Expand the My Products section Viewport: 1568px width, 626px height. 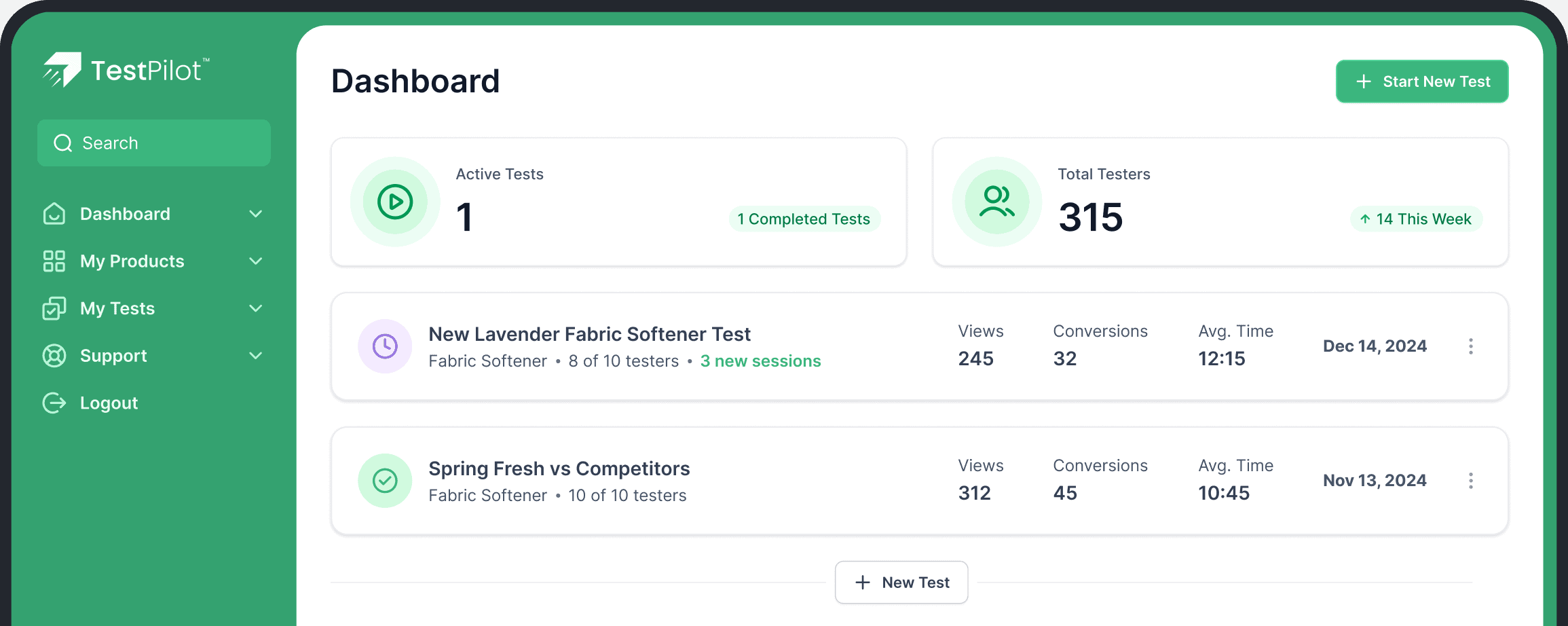(x=256, y=261)
